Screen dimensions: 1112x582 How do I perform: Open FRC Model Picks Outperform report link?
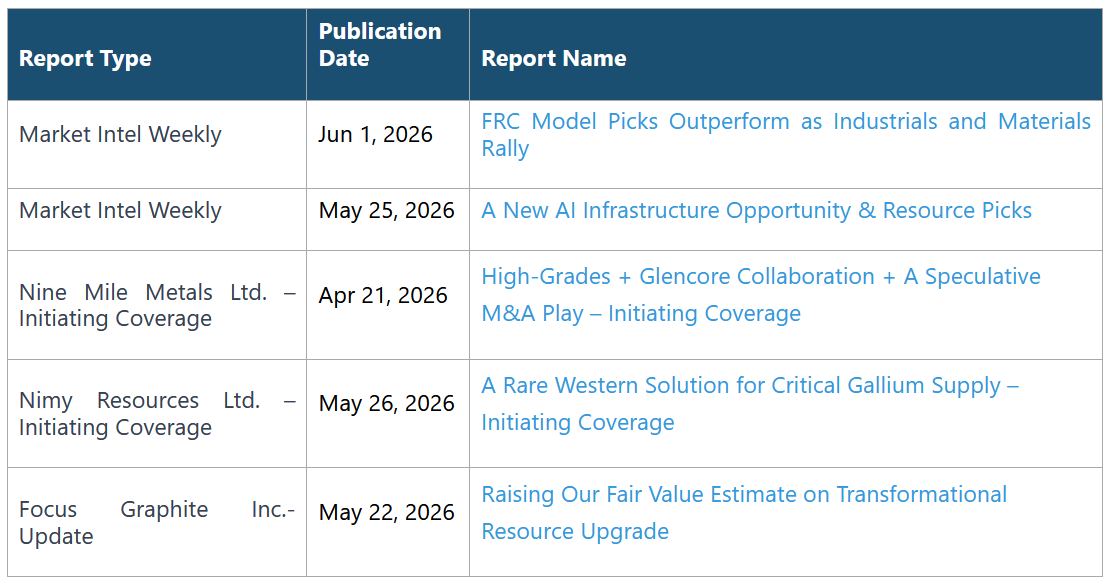[x=786, y=135]
